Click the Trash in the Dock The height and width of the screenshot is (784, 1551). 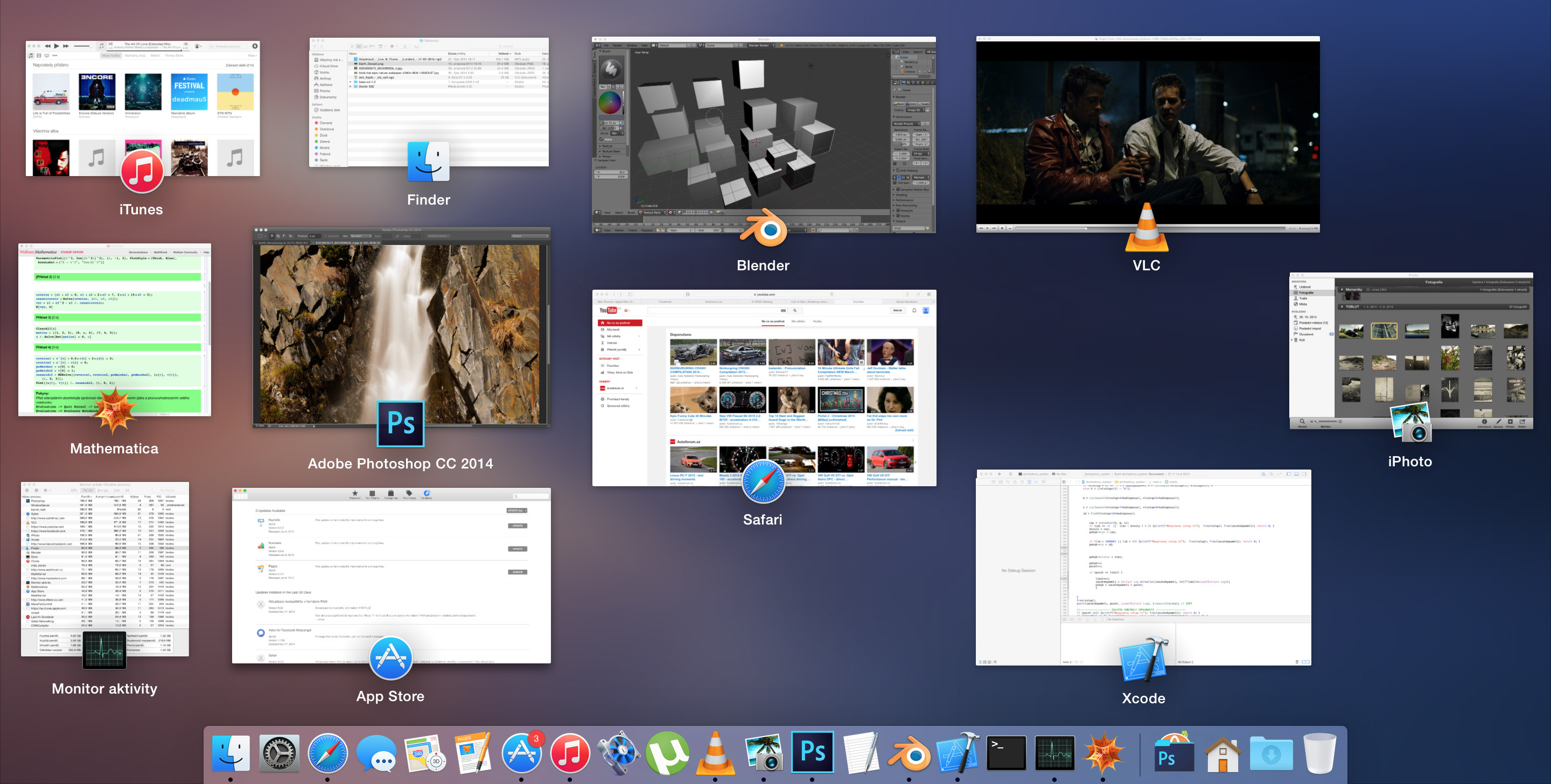[1319, 753]
